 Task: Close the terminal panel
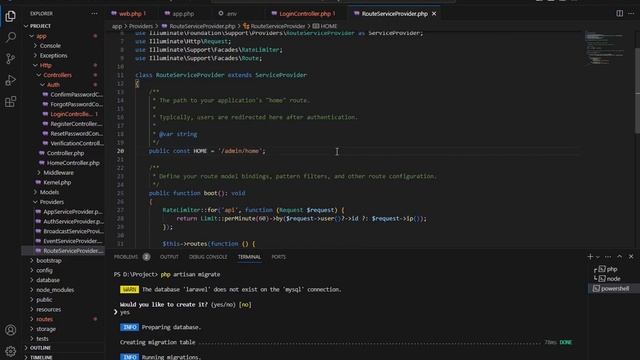(x=631, y=256)
